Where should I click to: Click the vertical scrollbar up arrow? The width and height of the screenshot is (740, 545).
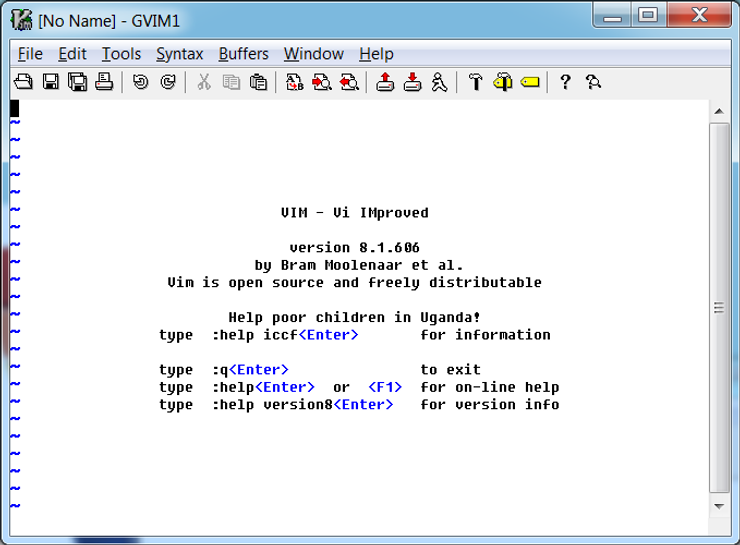(716, 110)
